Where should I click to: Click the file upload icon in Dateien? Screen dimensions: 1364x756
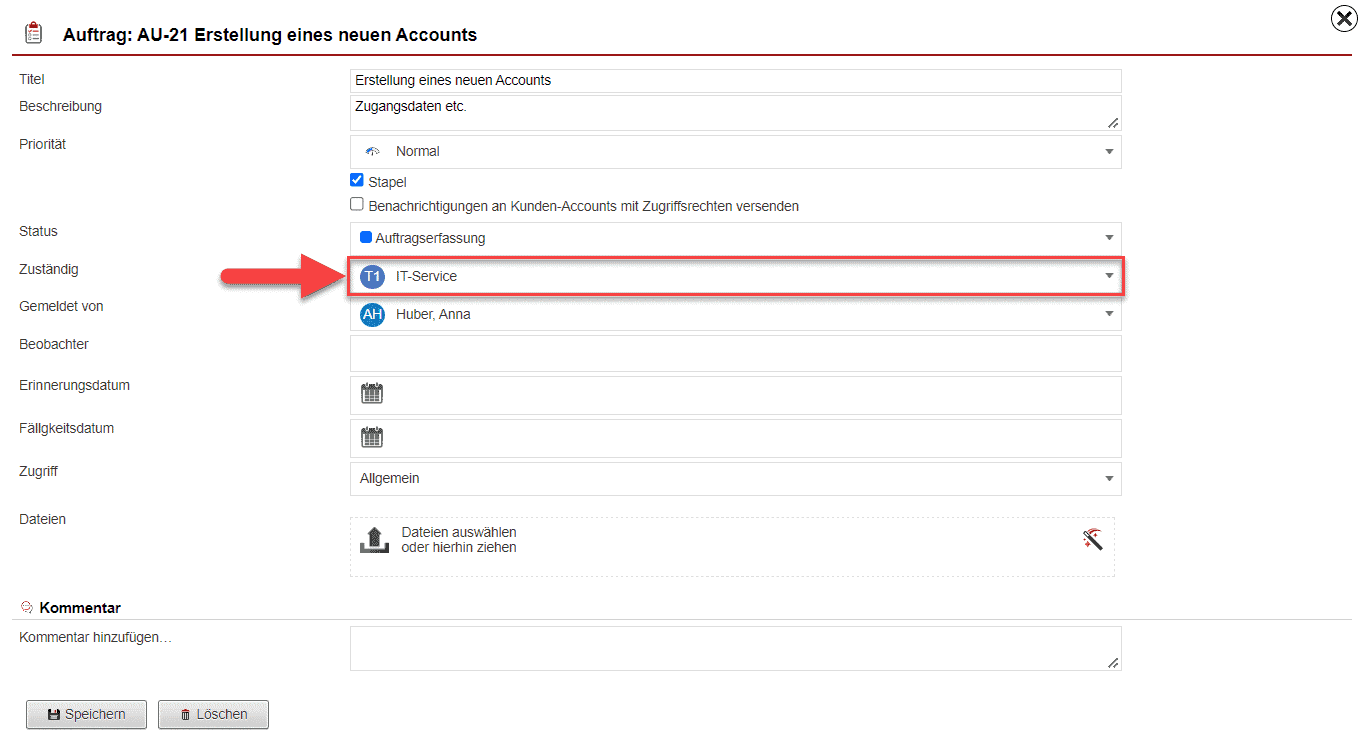pos(374,540)
